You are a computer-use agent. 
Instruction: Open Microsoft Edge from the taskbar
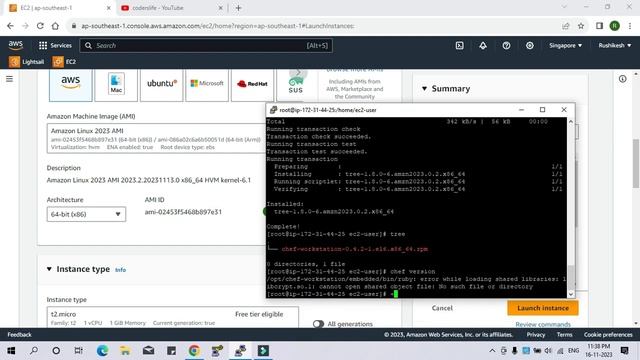(x=102, y=351)
